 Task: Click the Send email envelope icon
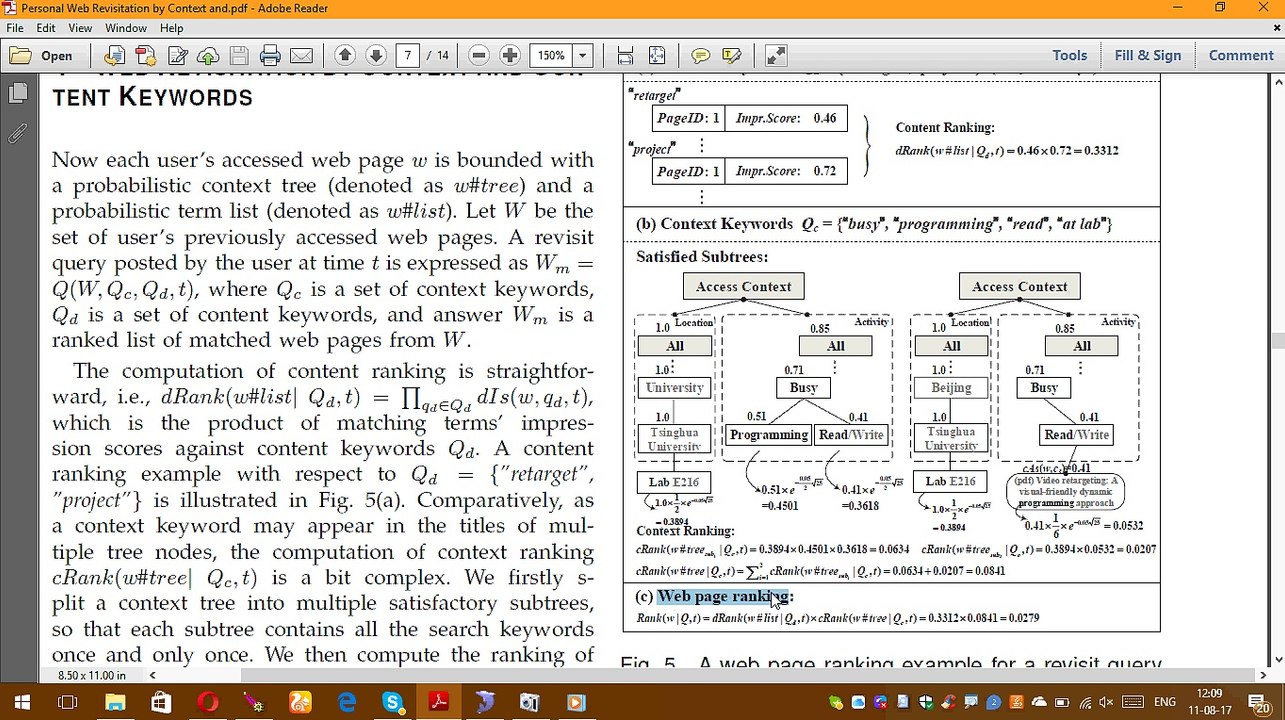(301, 56)
